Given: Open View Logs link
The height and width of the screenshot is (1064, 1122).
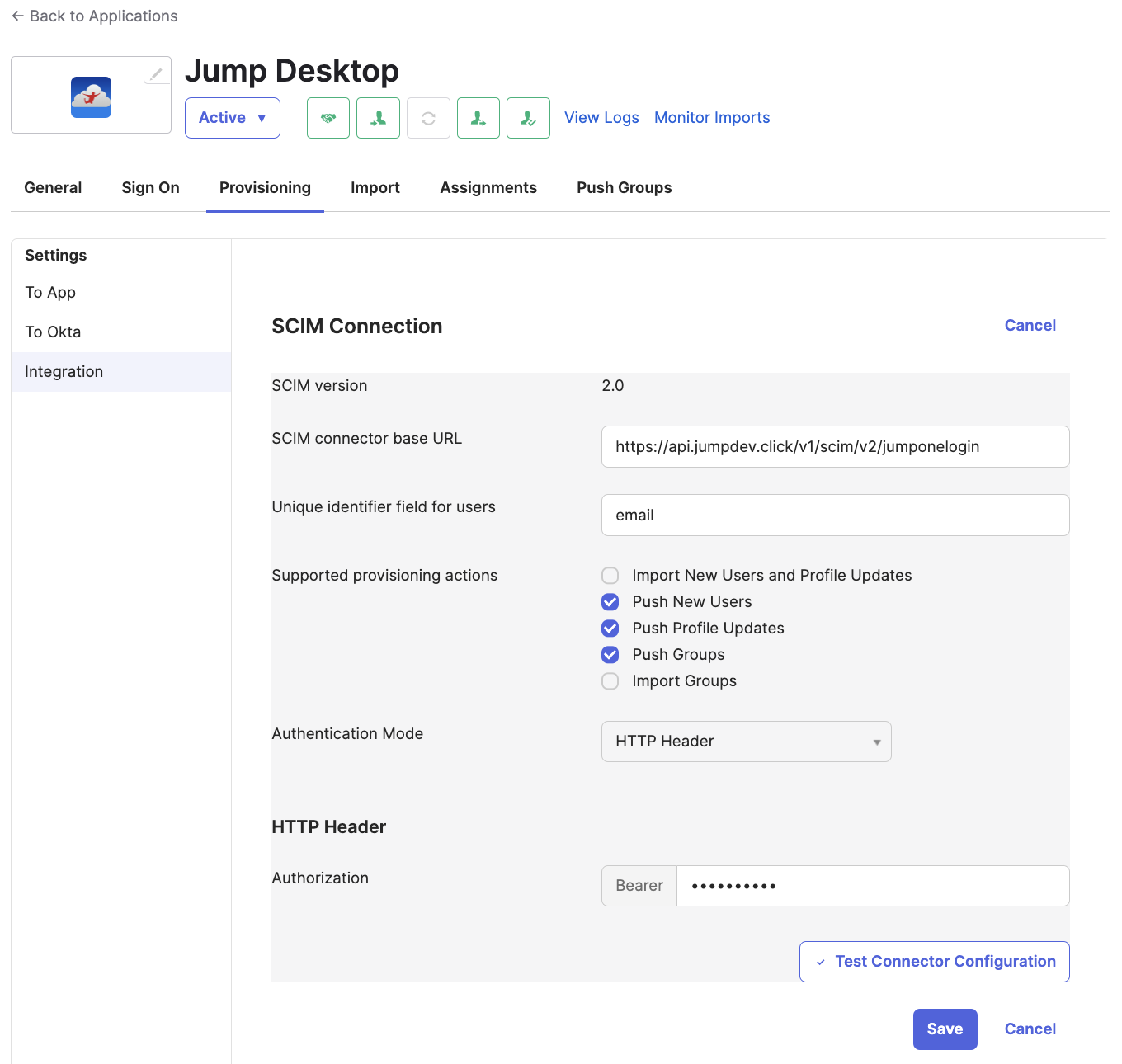Looking at the screenshot, I should (601, 118).
